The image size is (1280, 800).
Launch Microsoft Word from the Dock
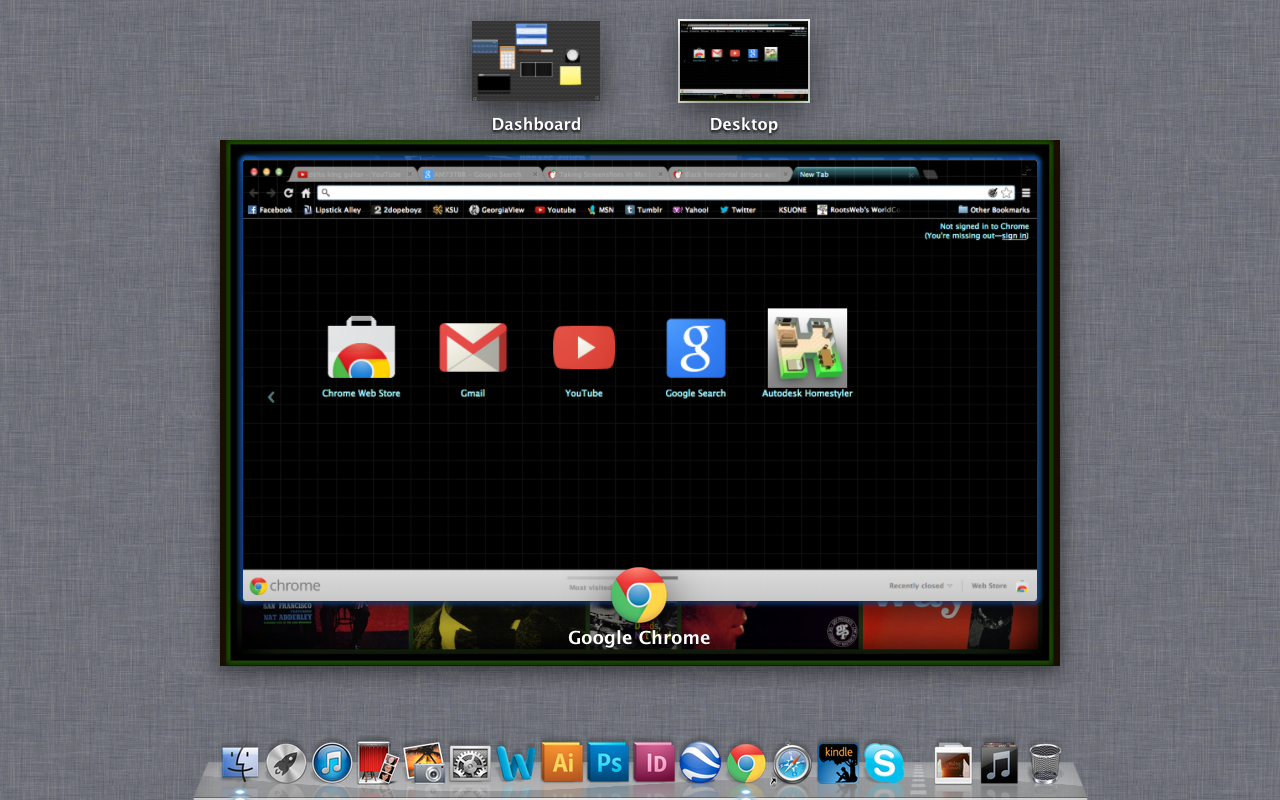(516, 764)
